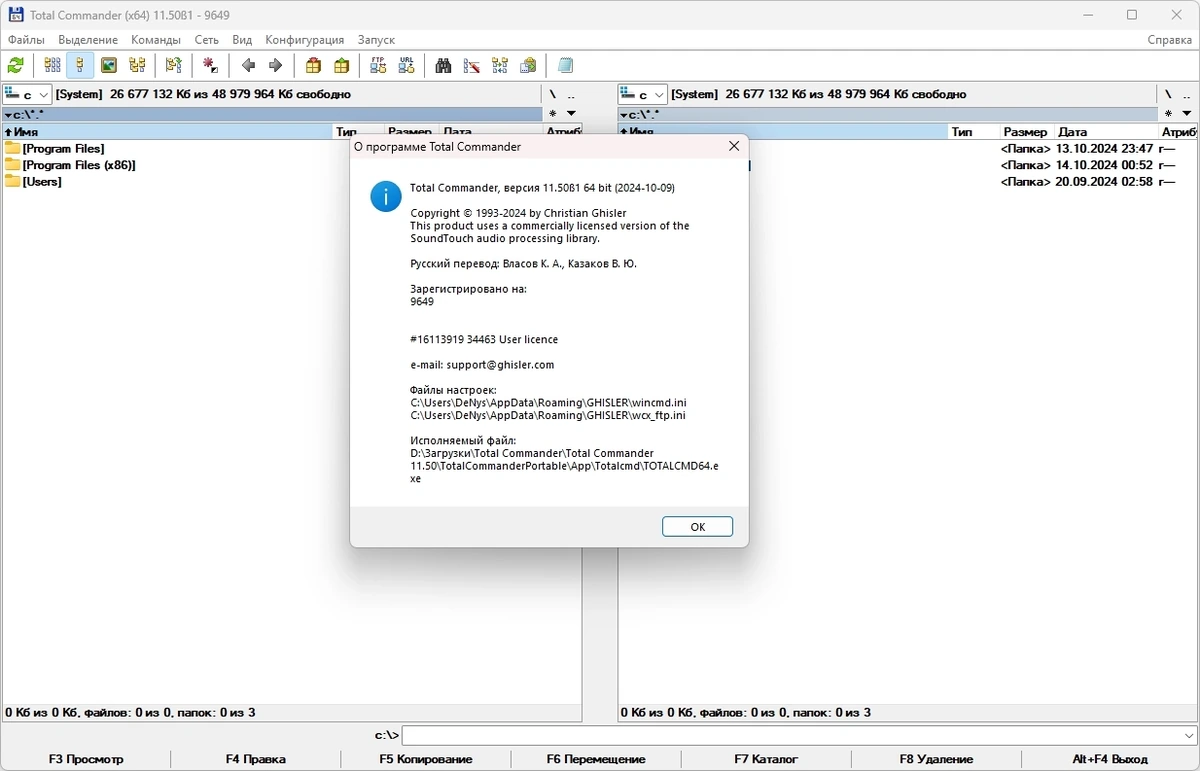The width and height of the screenshot is (1200, 771).
Task: Click the Unpack files archive icon
Action: tap(342, 66)
